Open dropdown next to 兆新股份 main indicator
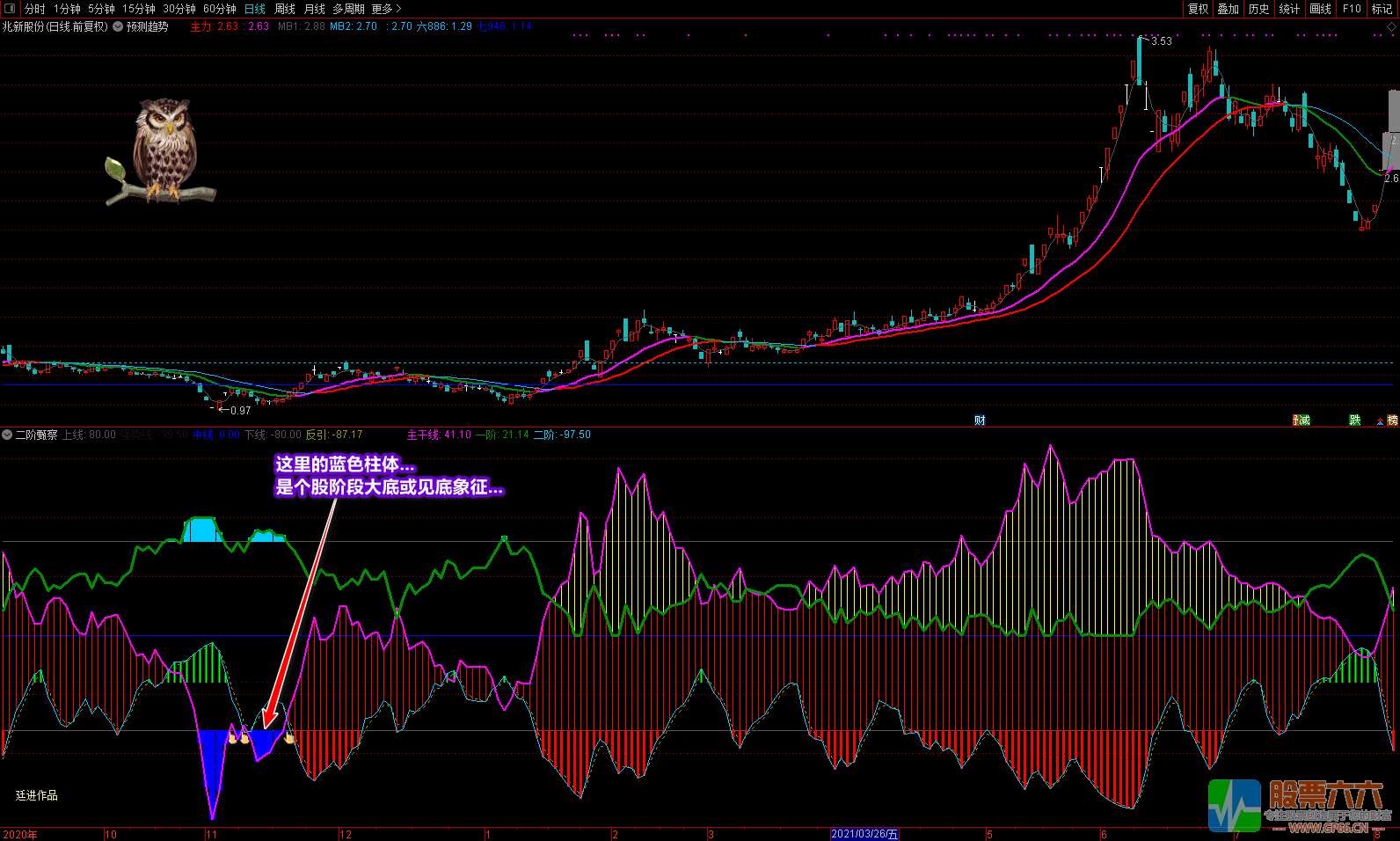Image resolution: width=1400 pixels, height=841 pixels. coord(118,26)
